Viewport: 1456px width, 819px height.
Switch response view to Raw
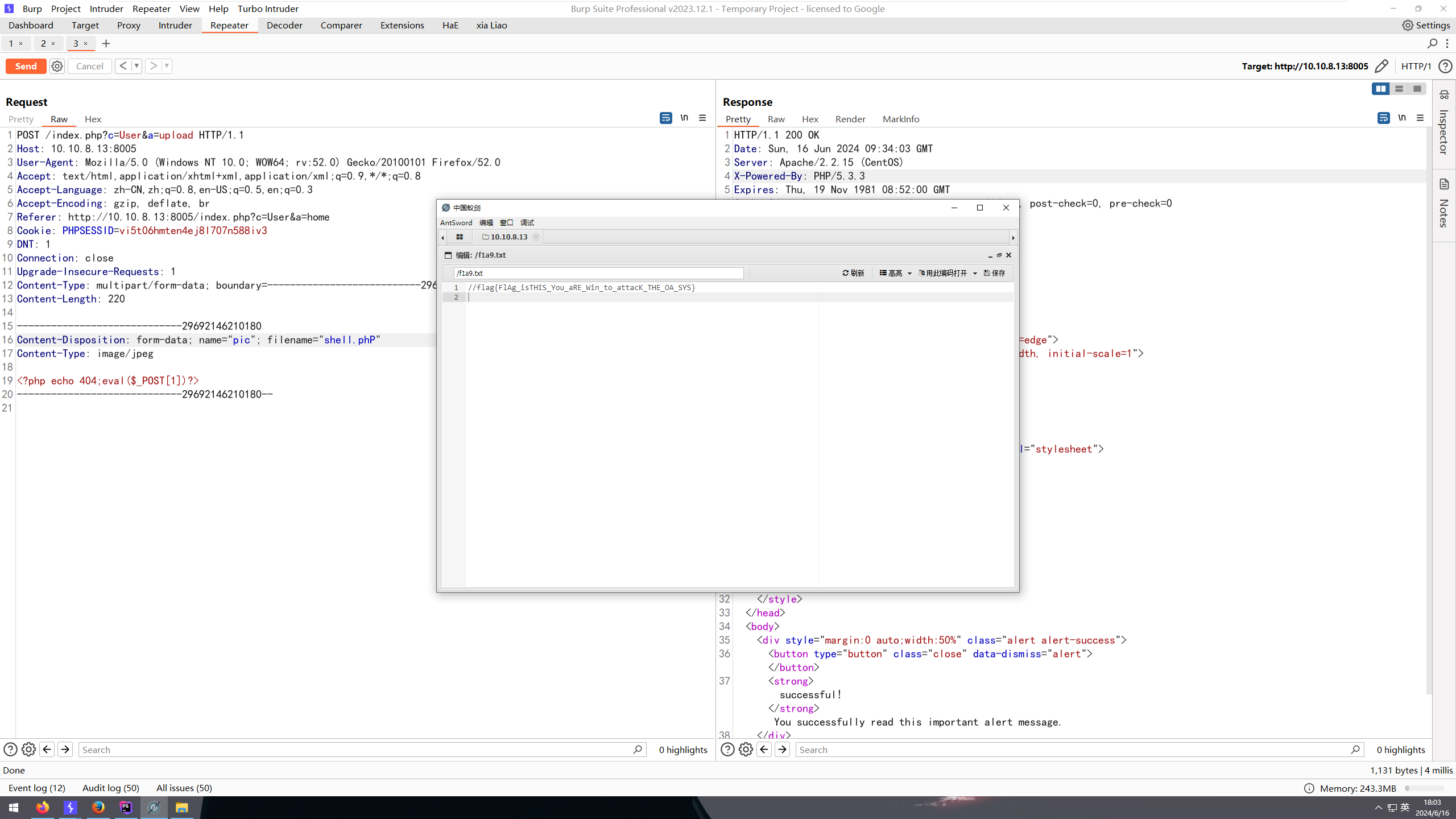tap(776, 119)
